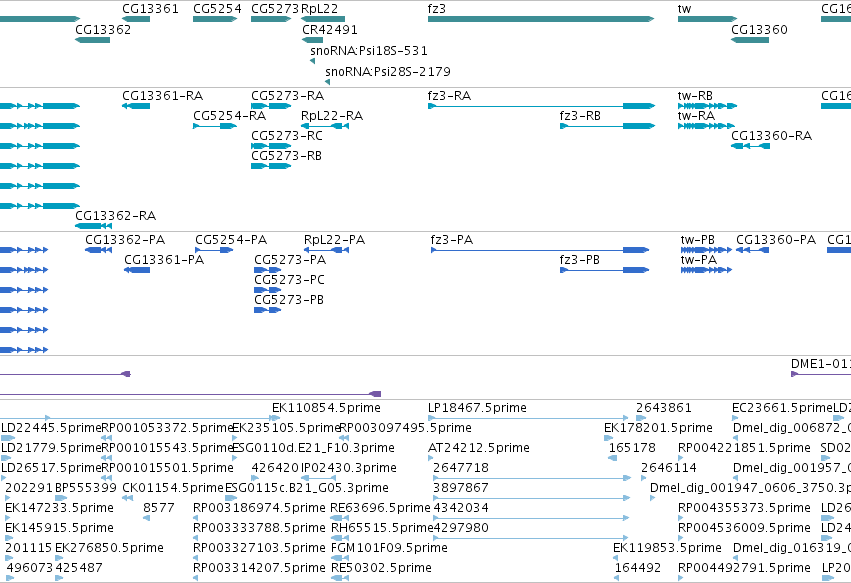This screenshot has width=851, height=583.
Task: Click the RpL22-RA transcript label
Action: click(332, 116)
